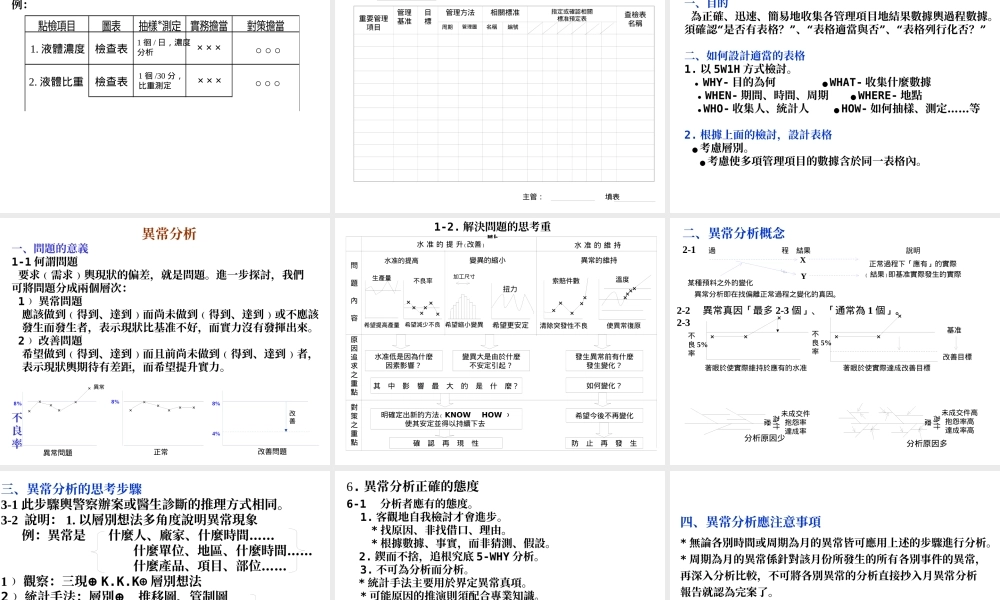Viewport: 1000px width, 600px height.
Task: Click the 主管： label under the form
Action: (532, 196)
